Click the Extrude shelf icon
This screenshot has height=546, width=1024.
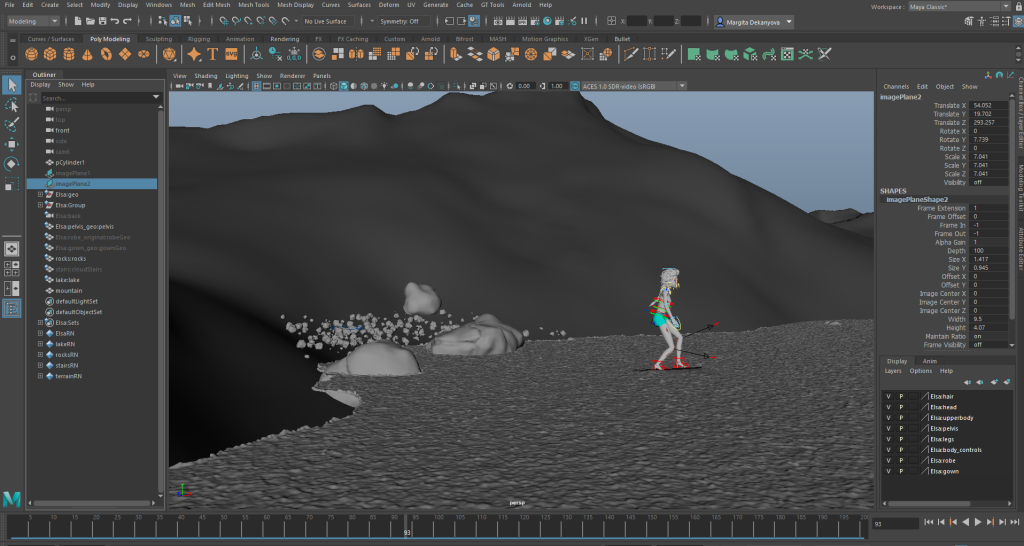pos(456,54)
